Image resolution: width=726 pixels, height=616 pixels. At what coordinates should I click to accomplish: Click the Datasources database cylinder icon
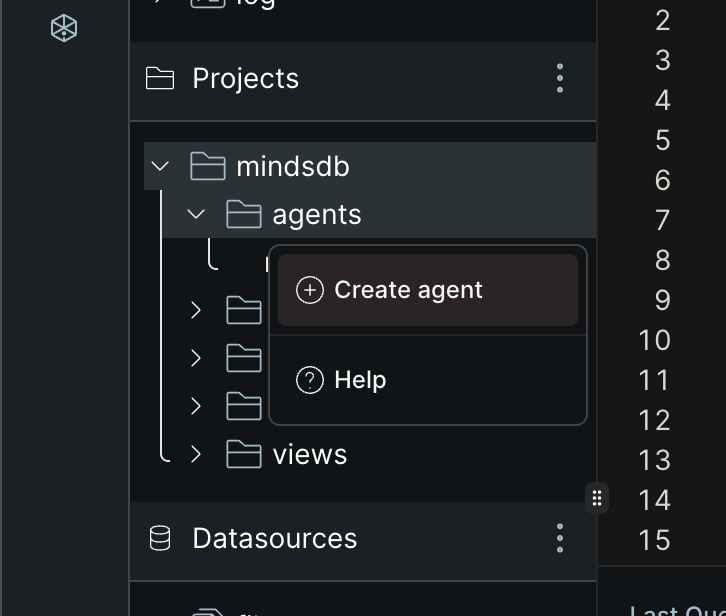coord(160,538)
